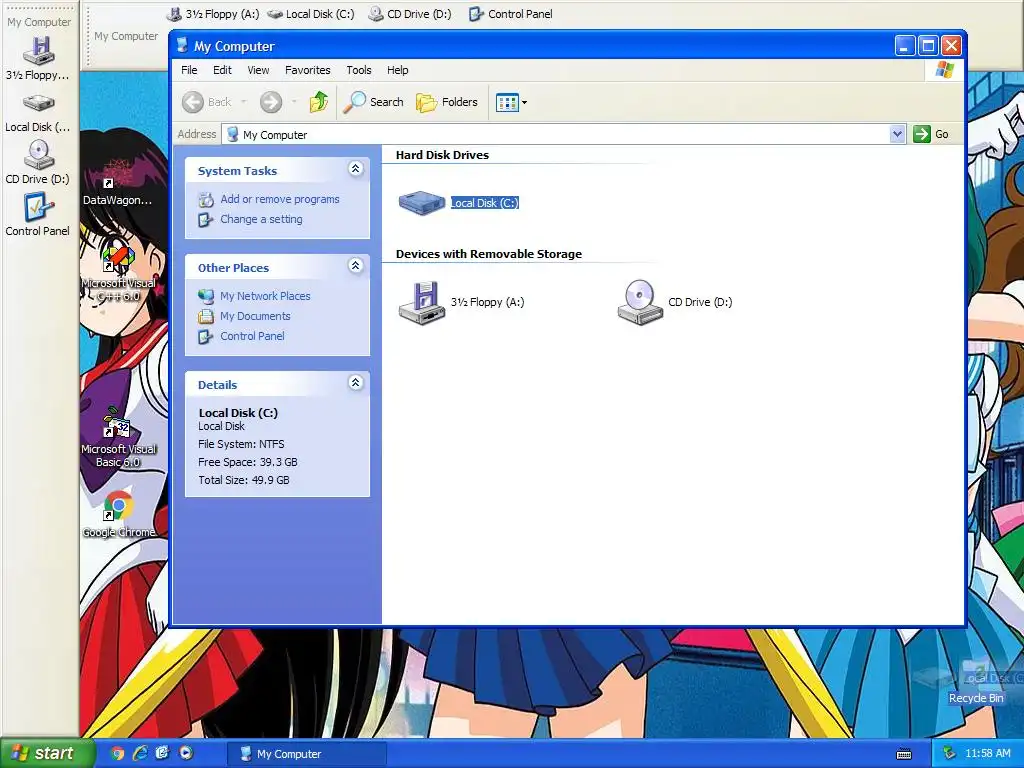Click the 11:58 AM clock
The image size is (1024, 768).
coord(987,754)
